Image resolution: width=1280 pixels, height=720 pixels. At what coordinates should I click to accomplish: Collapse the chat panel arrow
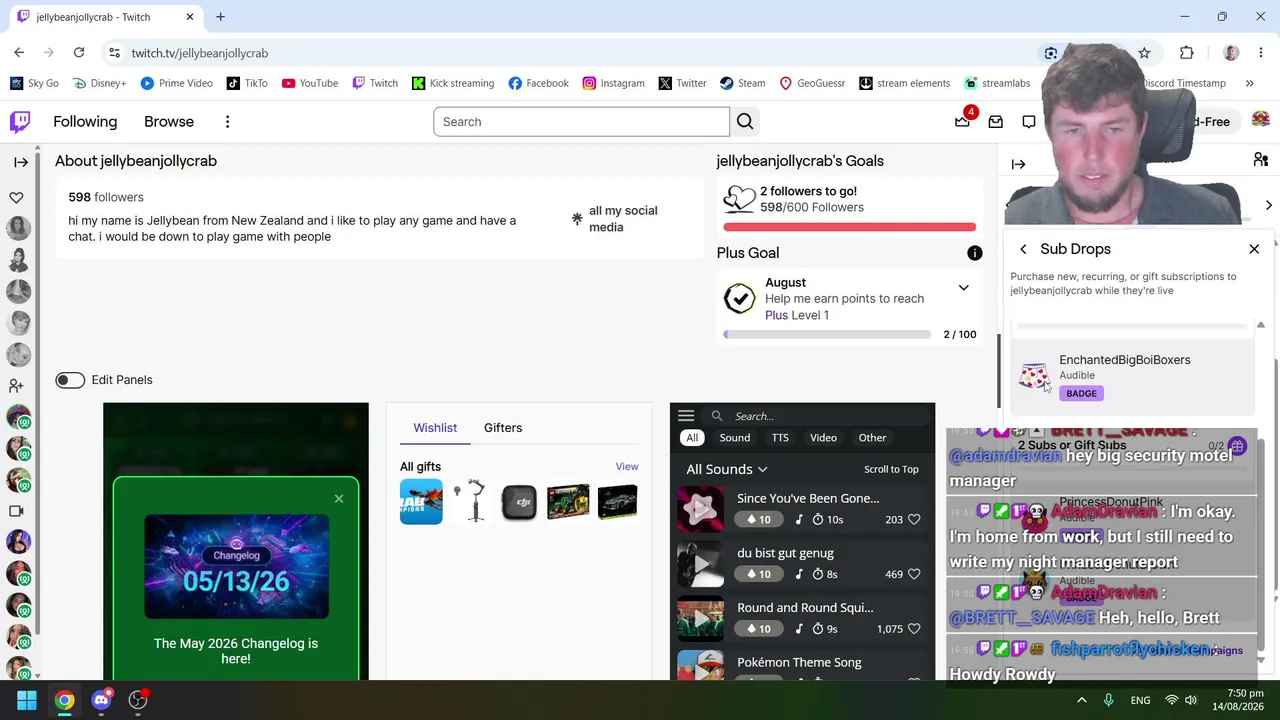pyautogui.click(x=1018, y=164)
